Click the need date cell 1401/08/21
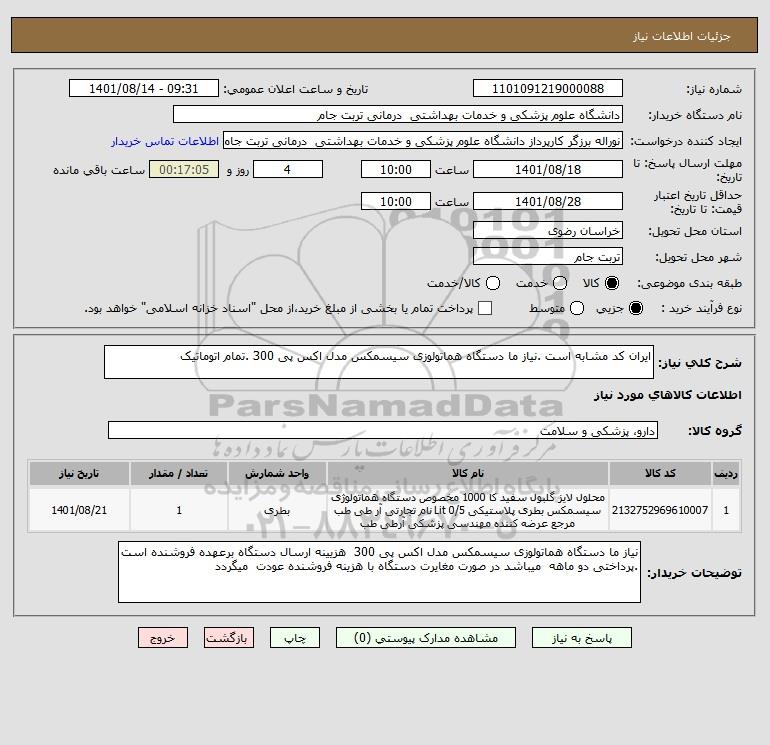 (79, 510)
